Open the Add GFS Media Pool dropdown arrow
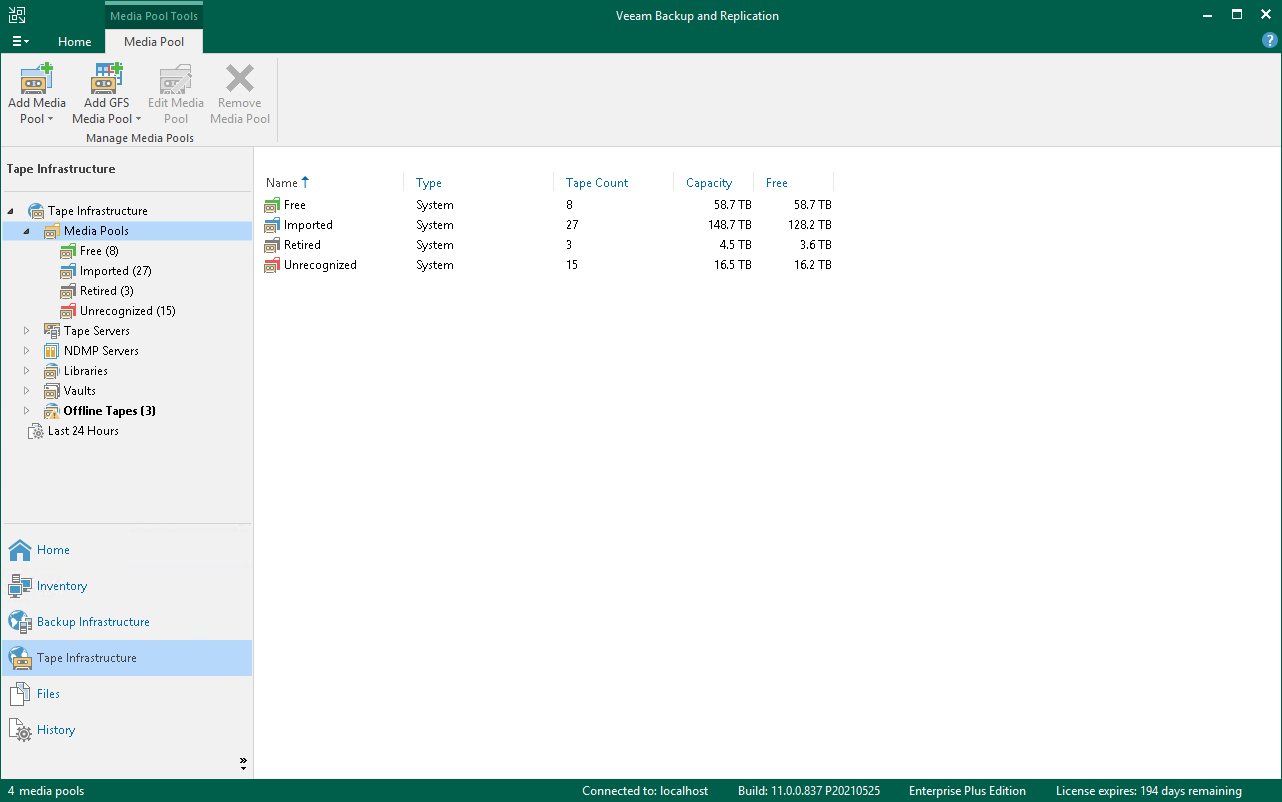This screenshot has width=1282, height=802. [140, 118]
